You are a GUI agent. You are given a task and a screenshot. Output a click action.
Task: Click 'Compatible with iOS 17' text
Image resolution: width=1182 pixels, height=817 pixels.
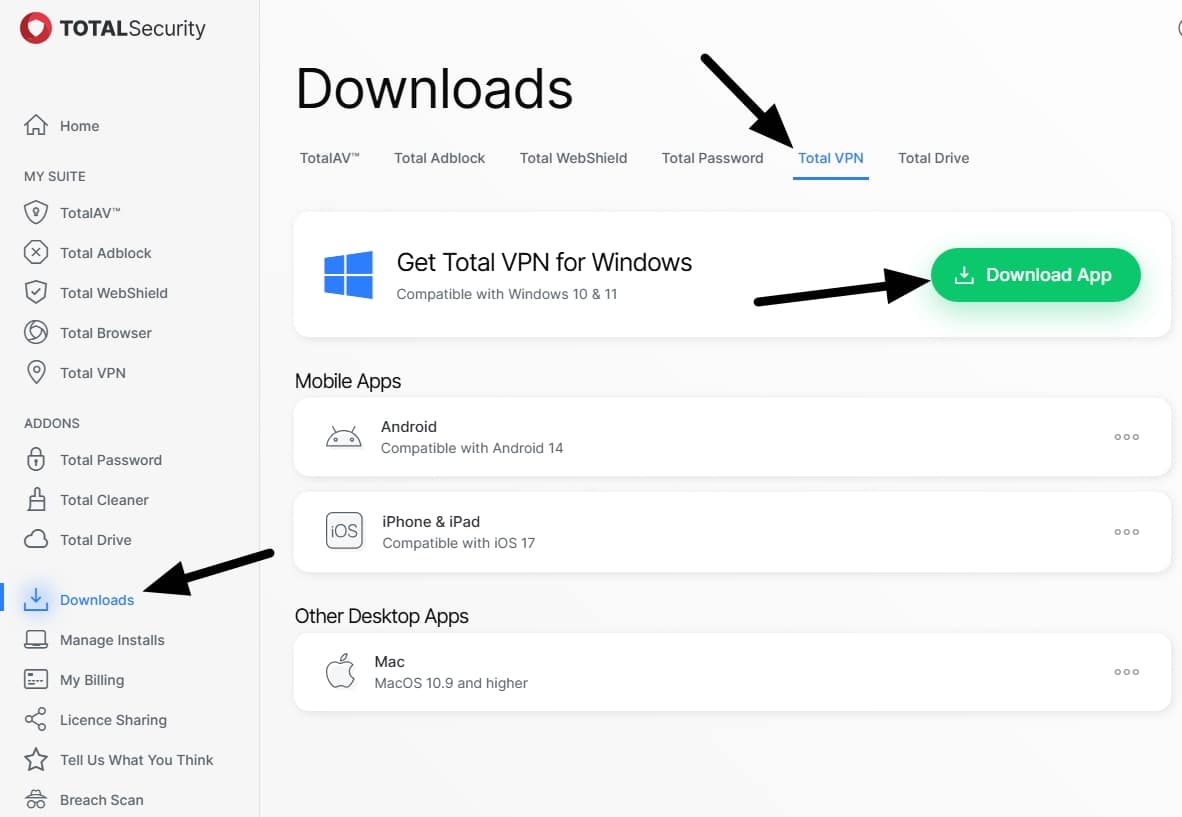pyautogui.click(x=458, y=543)
